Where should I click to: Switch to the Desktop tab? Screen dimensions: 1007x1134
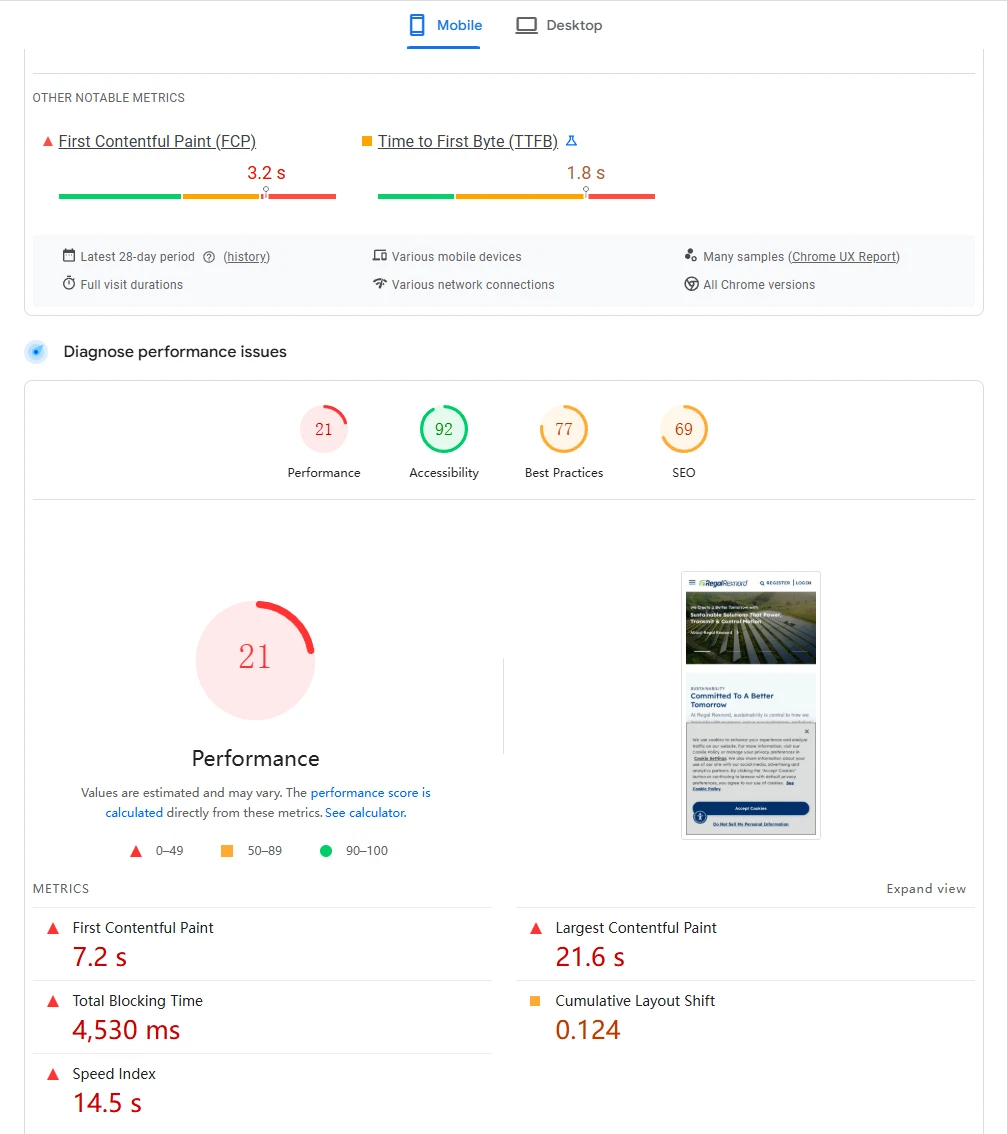558,25
